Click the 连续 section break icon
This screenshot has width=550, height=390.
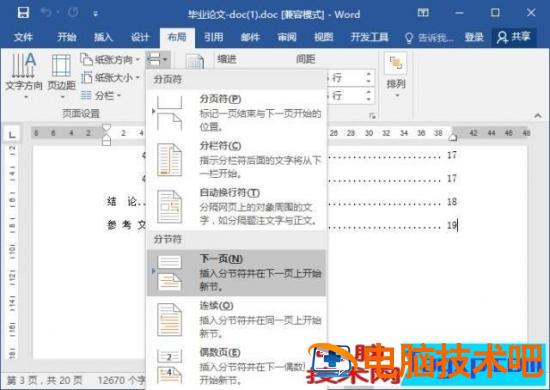(x=169, y=320)
